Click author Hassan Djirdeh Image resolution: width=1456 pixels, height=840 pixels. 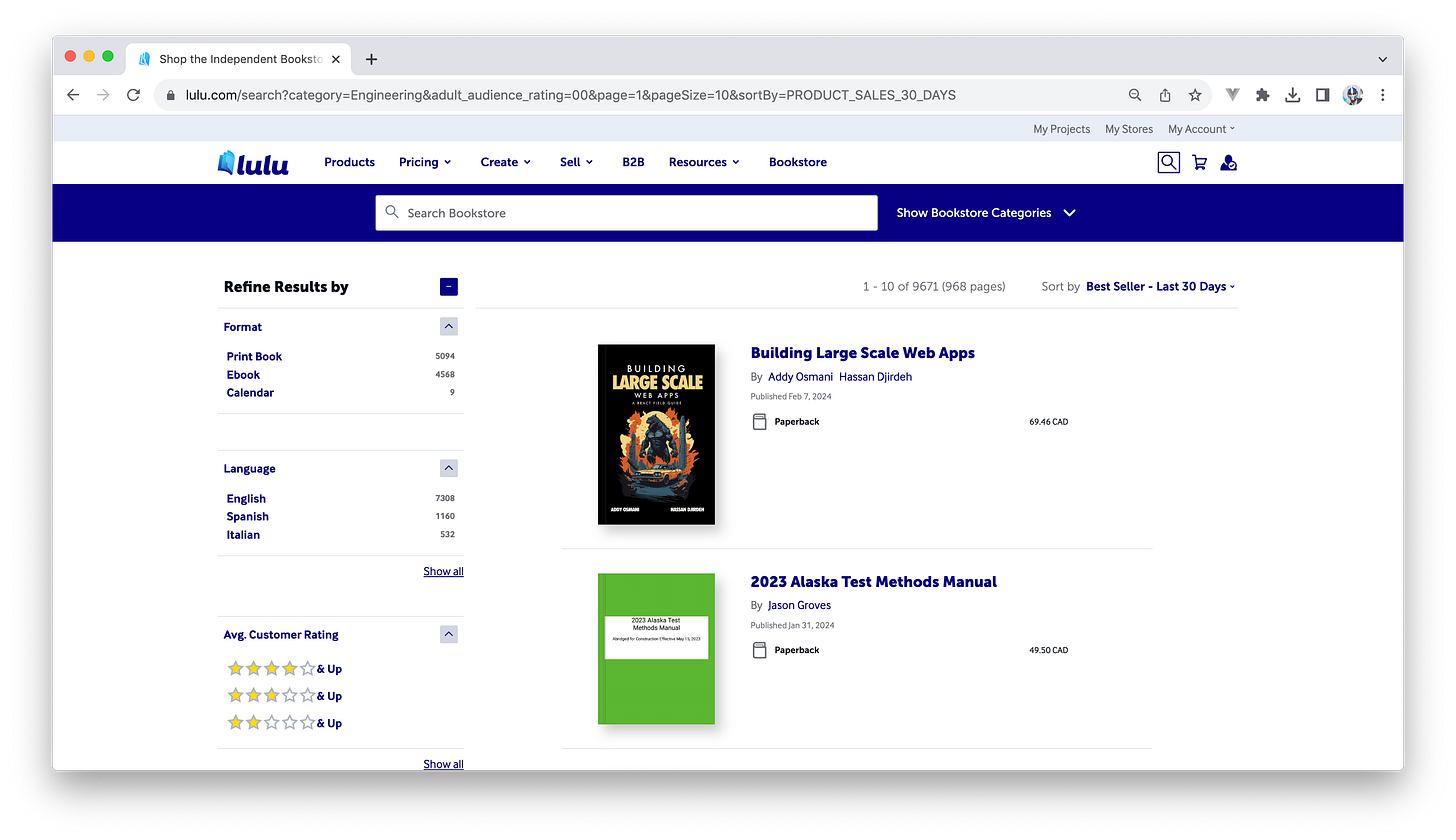pos(875,377)
